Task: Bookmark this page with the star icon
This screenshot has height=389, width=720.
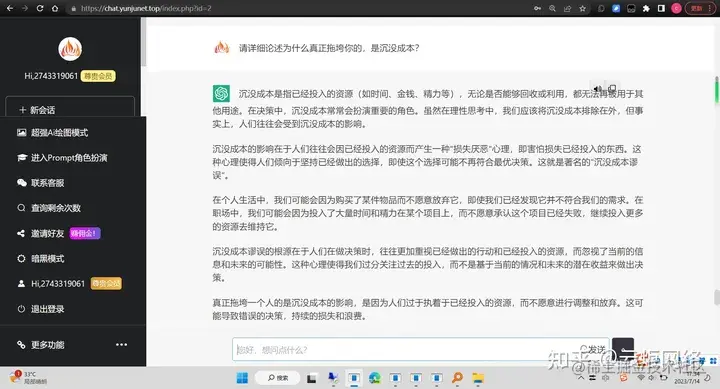Action: pos(582,8)
